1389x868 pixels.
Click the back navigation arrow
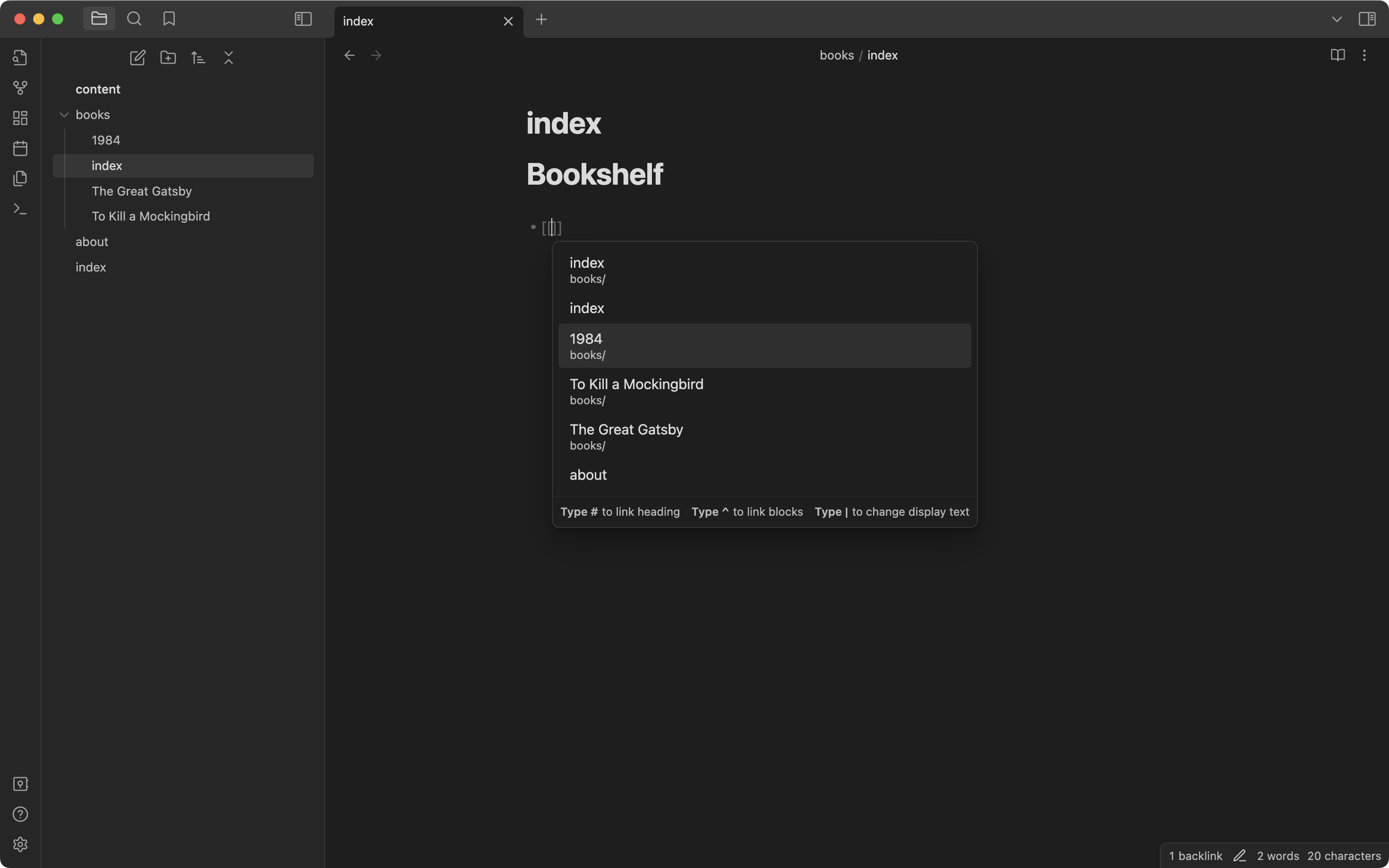[349, 55]
